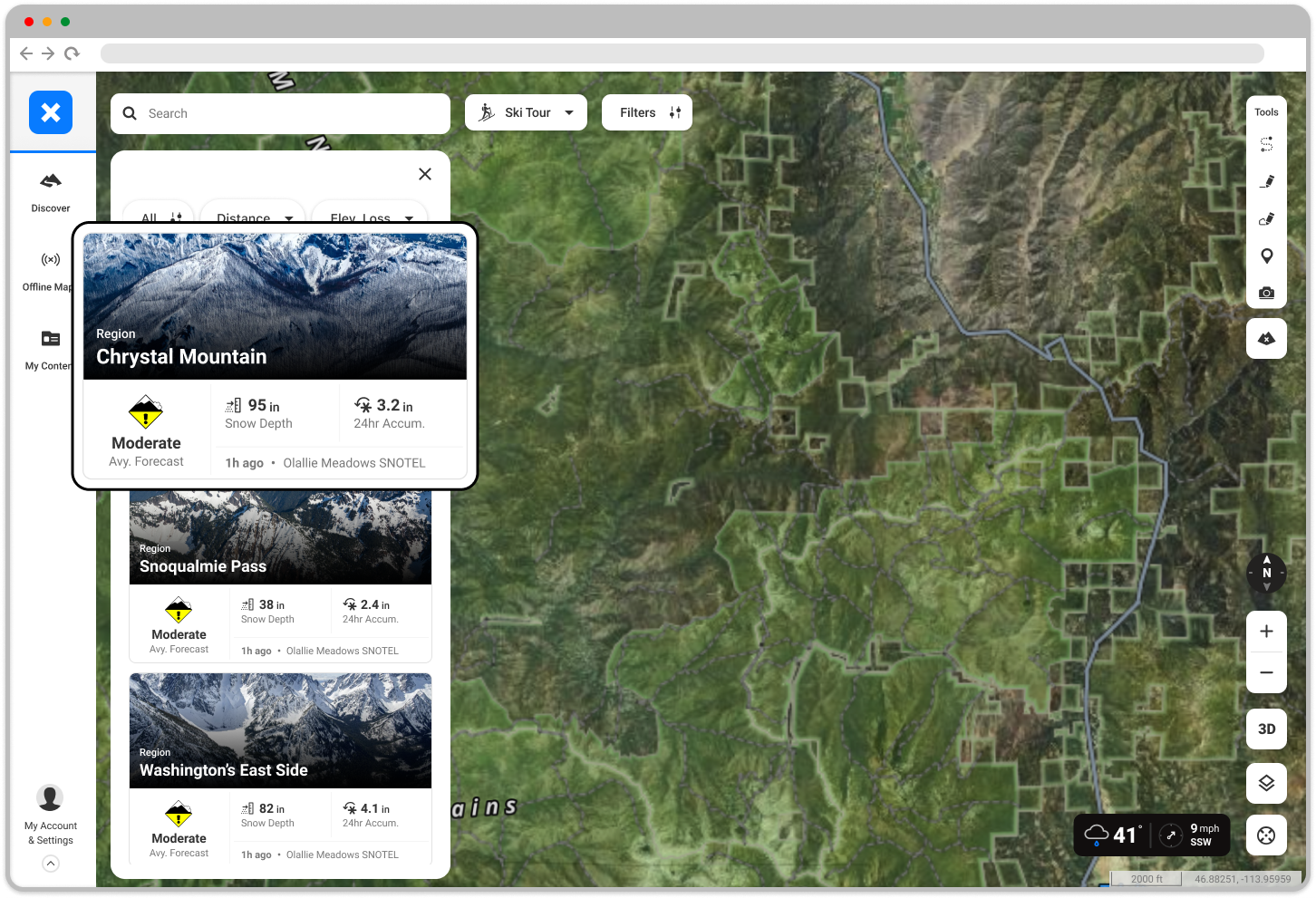Open the Elev. Loss filter dropdown
This screenshot has height=898, width=1316.
(370, 214)
